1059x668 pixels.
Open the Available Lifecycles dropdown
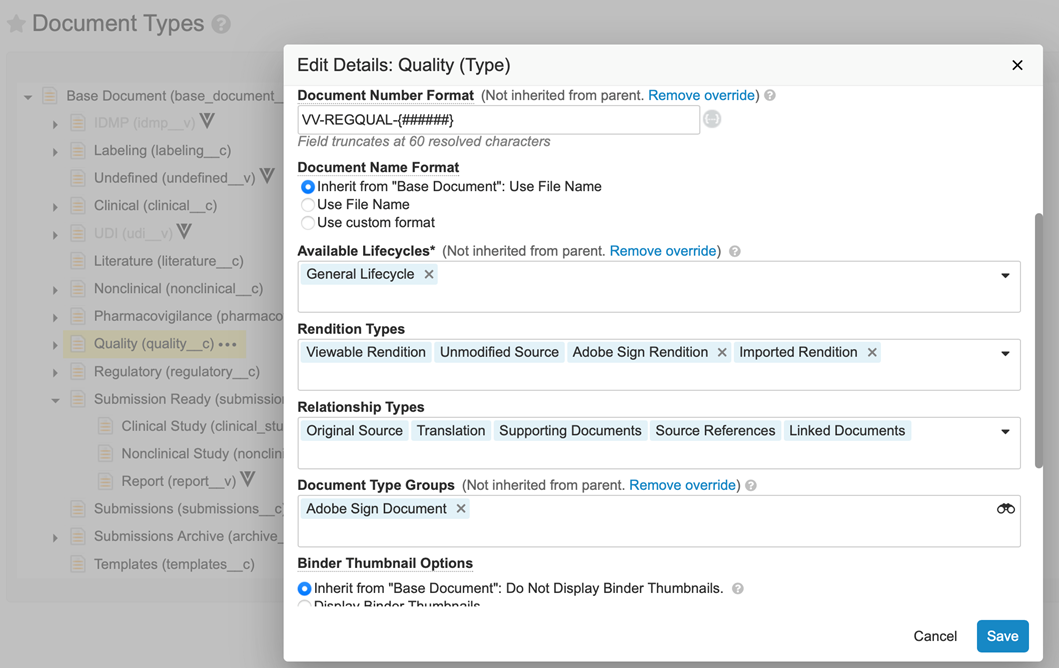point(1006,273)
